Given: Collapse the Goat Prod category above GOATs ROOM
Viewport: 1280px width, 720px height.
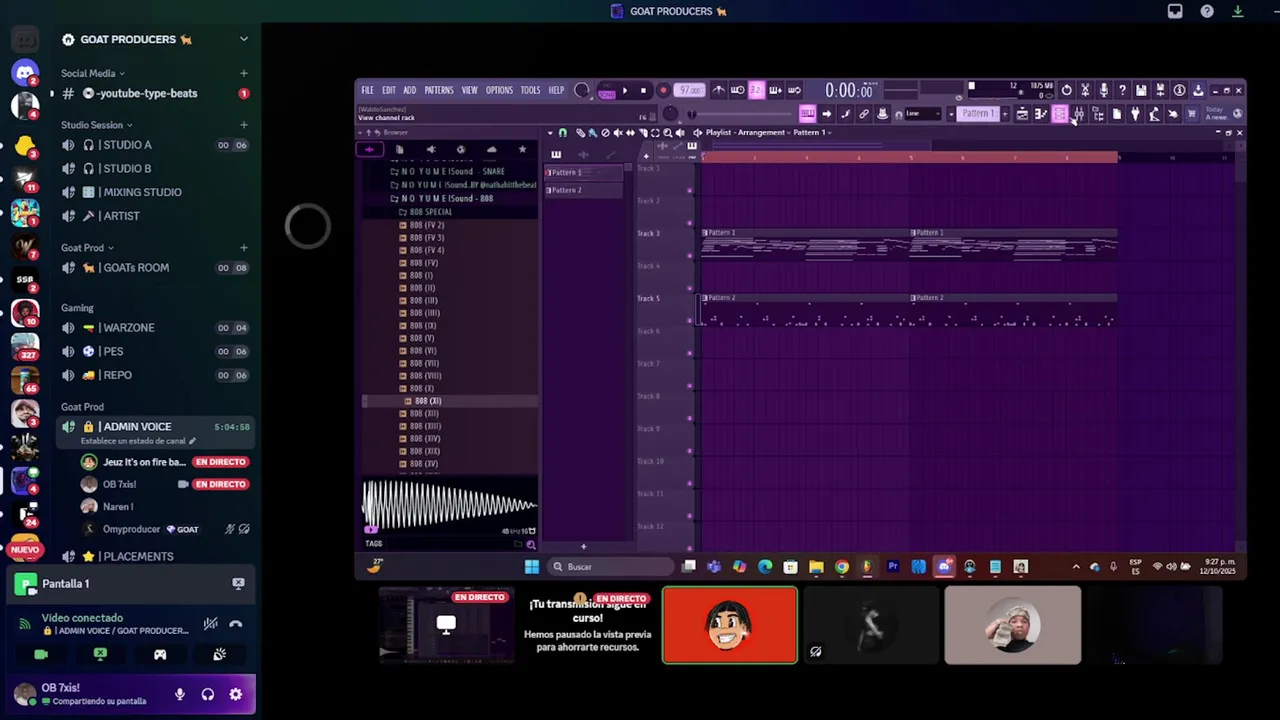Looking at the screenshot, I should tap(86, 248).
